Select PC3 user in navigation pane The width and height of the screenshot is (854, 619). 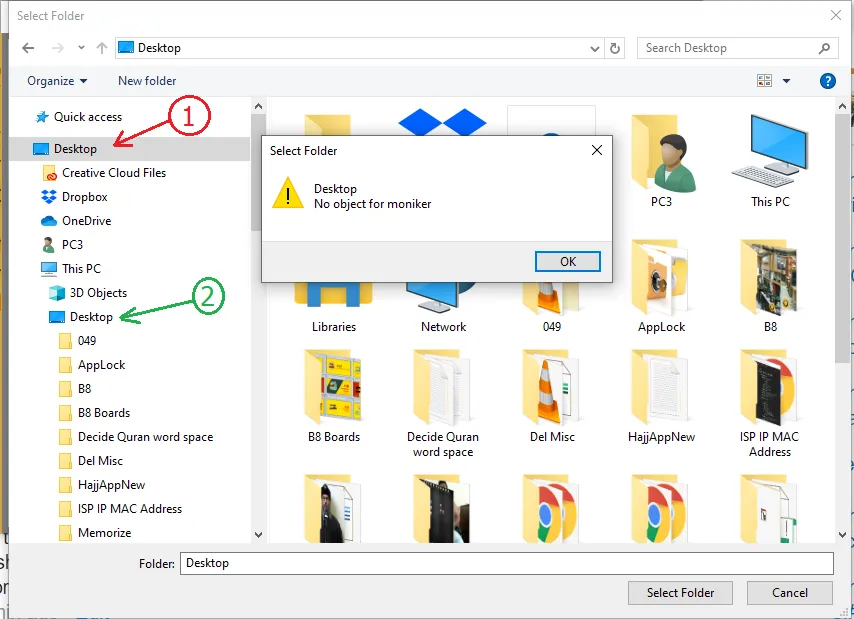click(62, 245)
